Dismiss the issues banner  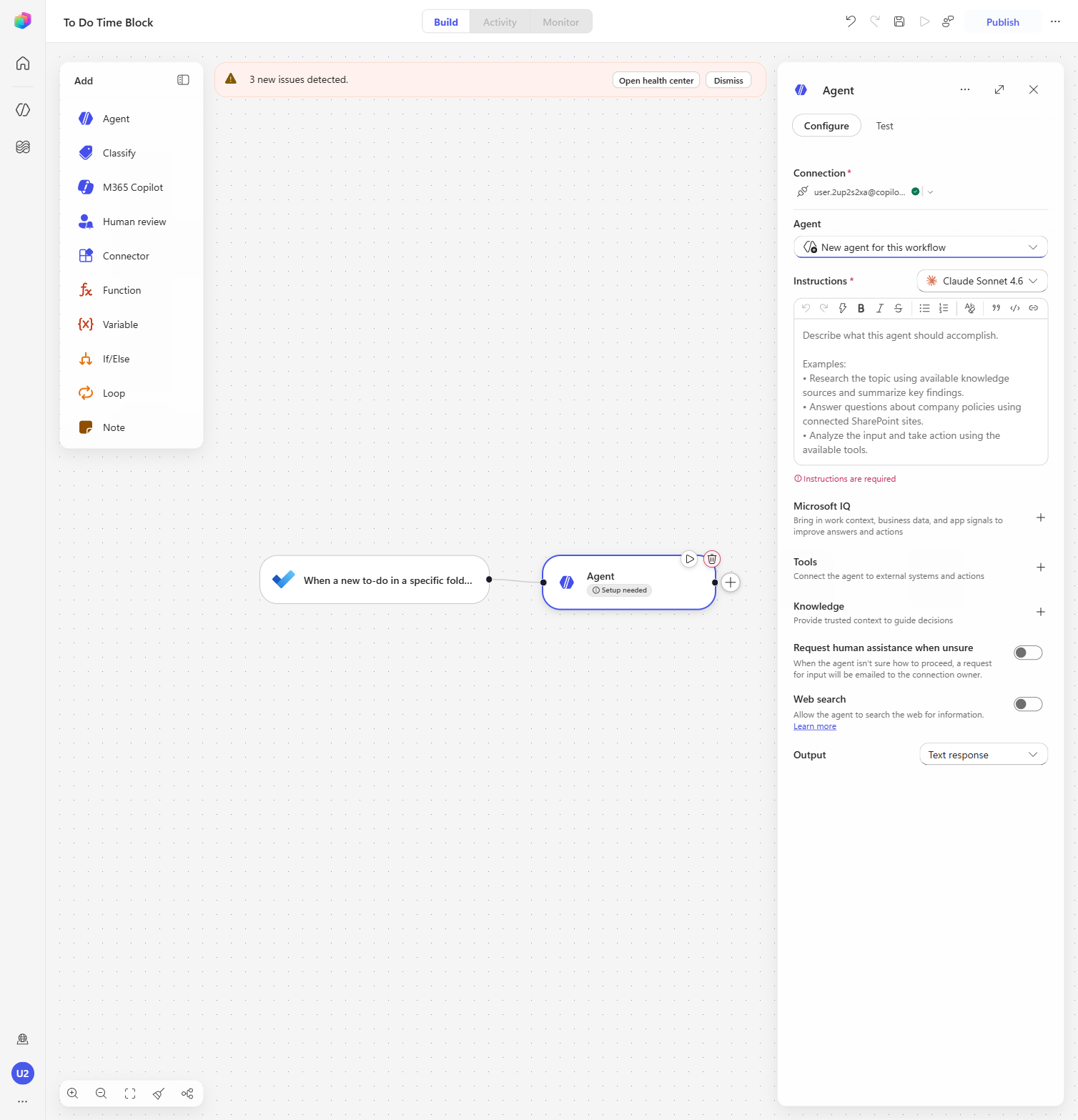pos(728,80)
